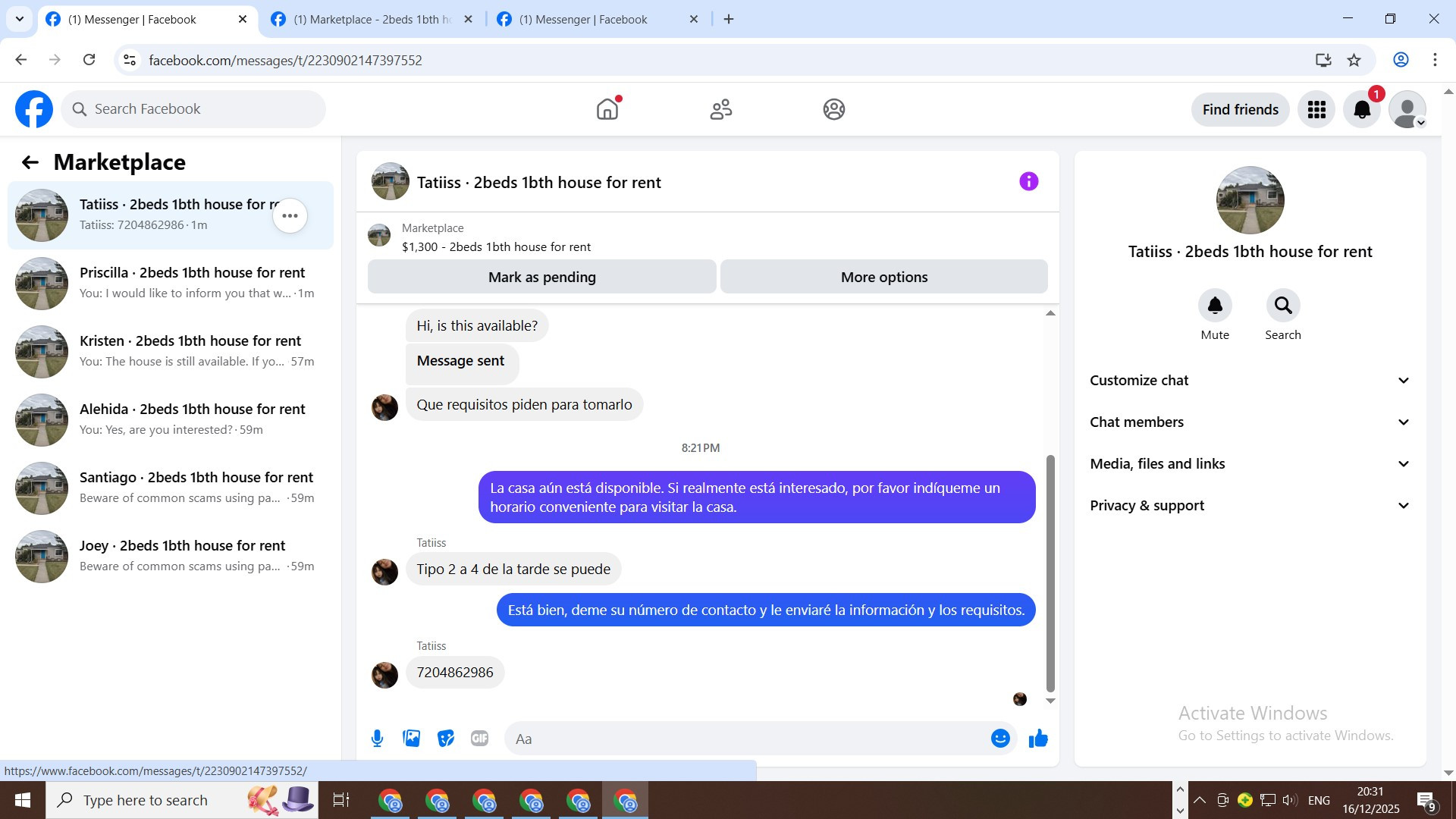1456x819 pixels.
Task: Open the Friends icon in the top navigation
Action: 720,109
